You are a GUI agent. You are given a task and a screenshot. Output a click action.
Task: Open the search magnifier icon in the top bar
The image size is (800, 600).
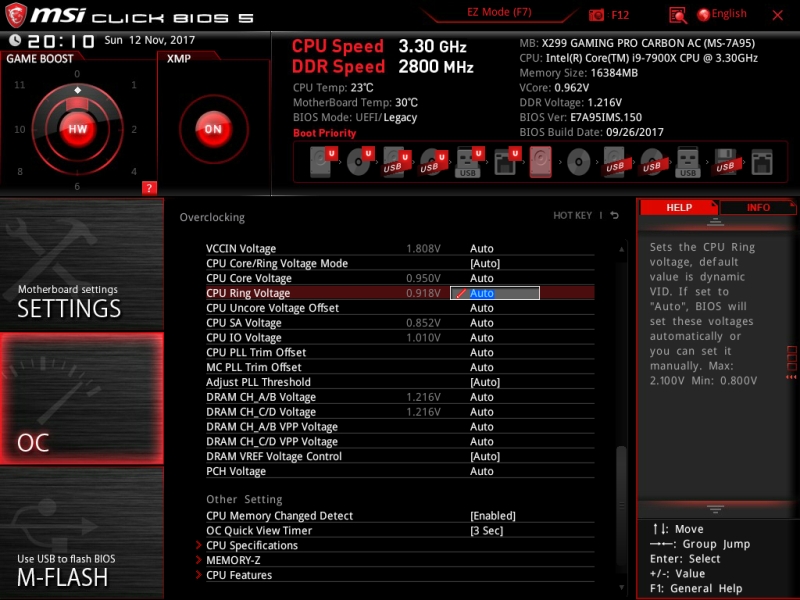click(678, 15)
